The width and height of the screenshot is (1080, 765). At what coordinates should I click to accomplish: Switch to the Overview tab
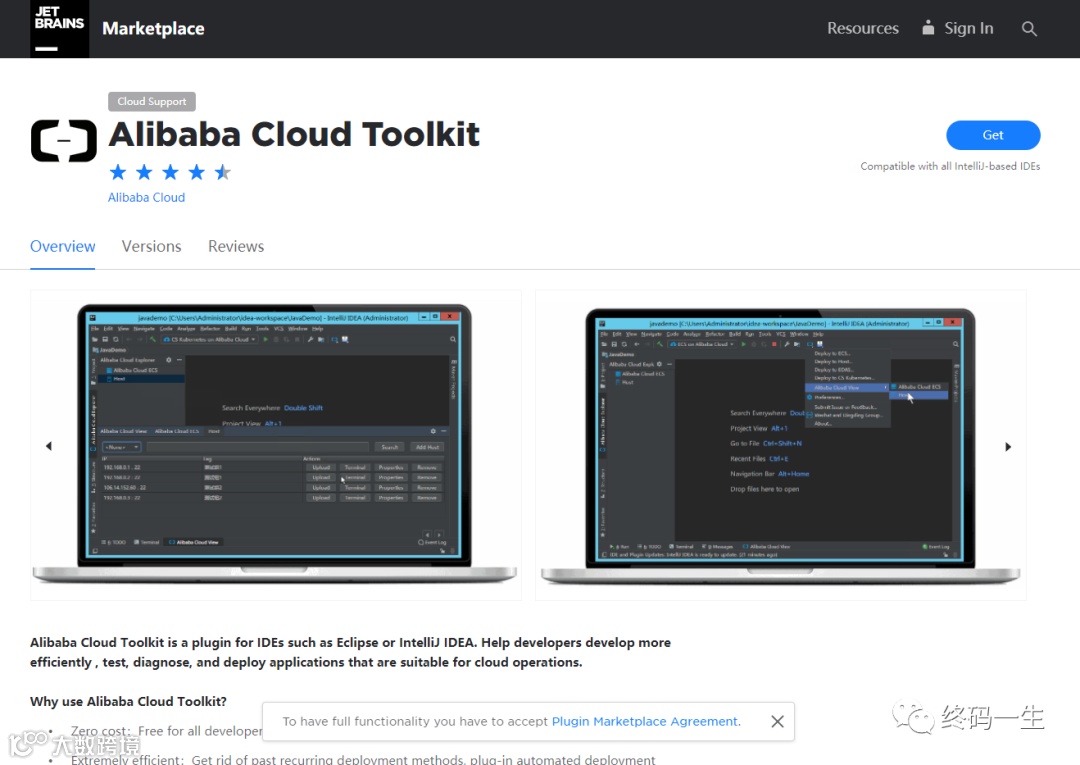[x=63, y=247]
